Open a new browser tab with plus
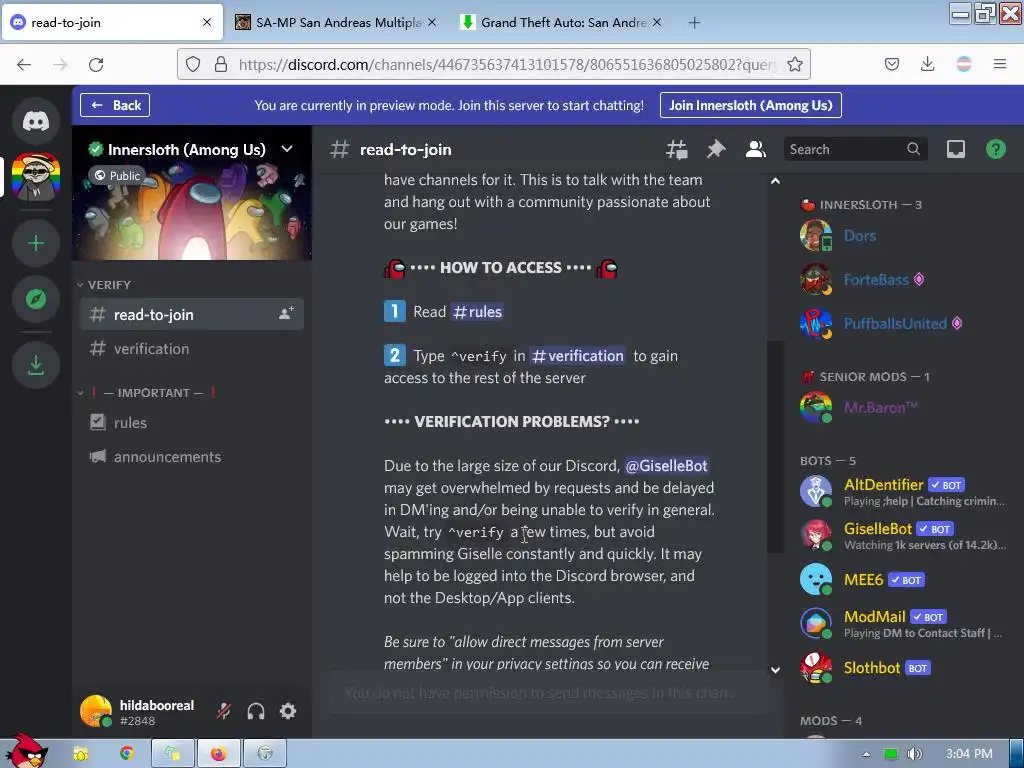Viewport: 1024px width, 768px height. (694, 23)
